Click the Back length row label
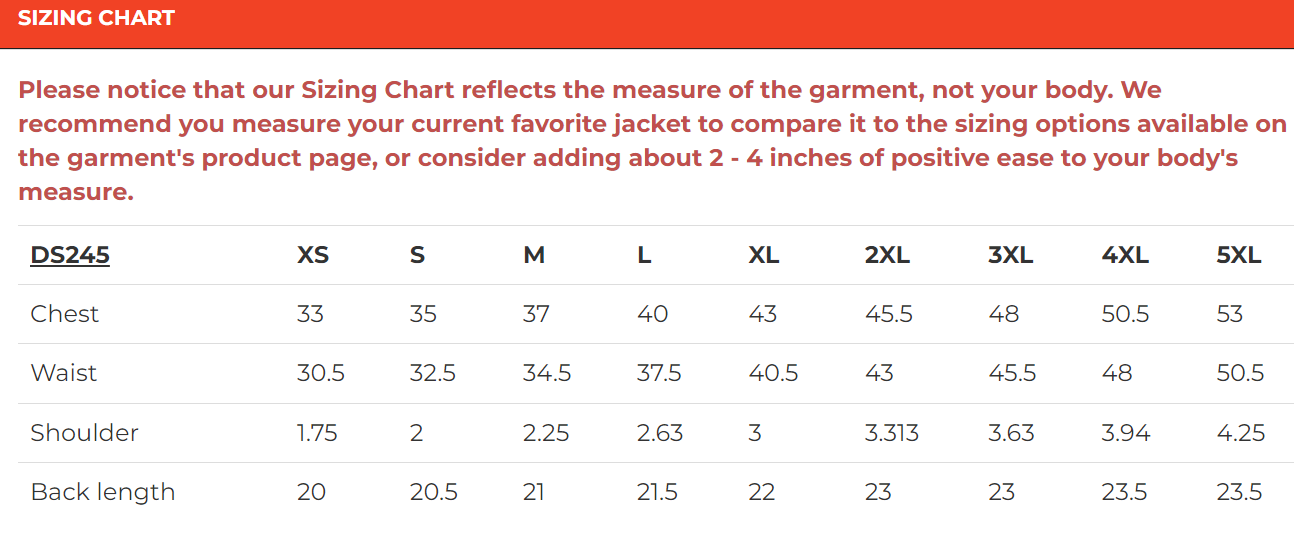This screenshot has width=1294, height=559. [x=103, y=492]
